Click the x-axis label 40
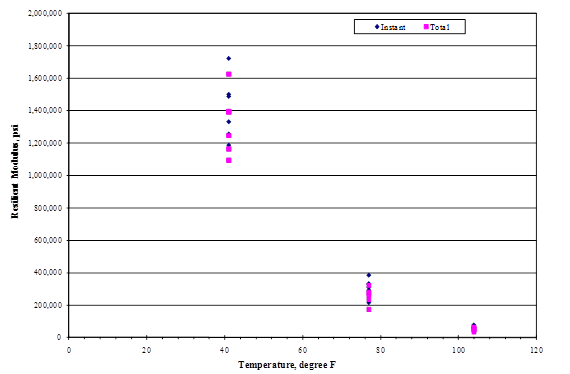This screenshot has width=570, height=374. pos(225,350)
